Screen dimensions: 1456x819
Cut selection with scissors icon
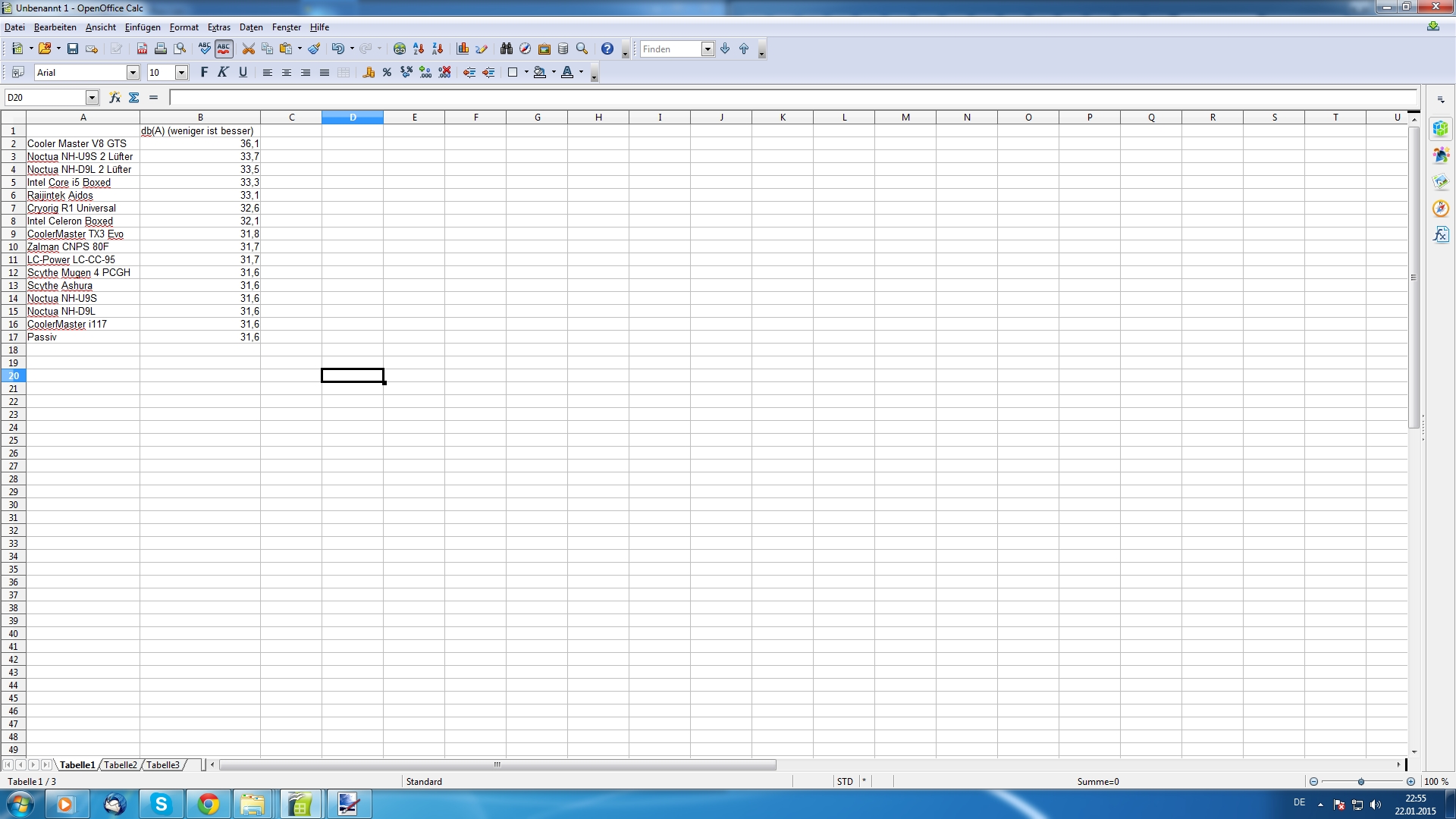pyautogui.click(x=248, y=49)
